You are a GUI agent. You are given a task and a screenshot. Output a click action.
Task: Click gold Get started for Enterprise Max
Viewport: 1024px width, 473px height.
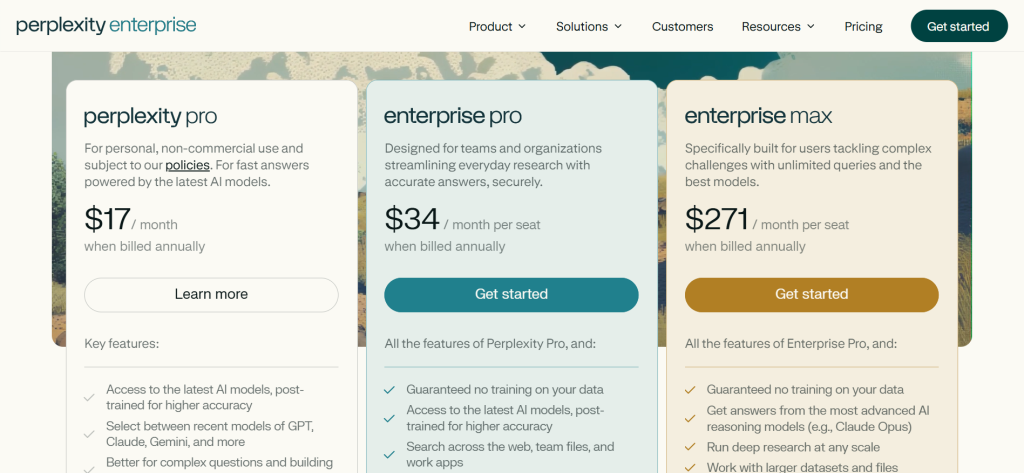[811, 294]
